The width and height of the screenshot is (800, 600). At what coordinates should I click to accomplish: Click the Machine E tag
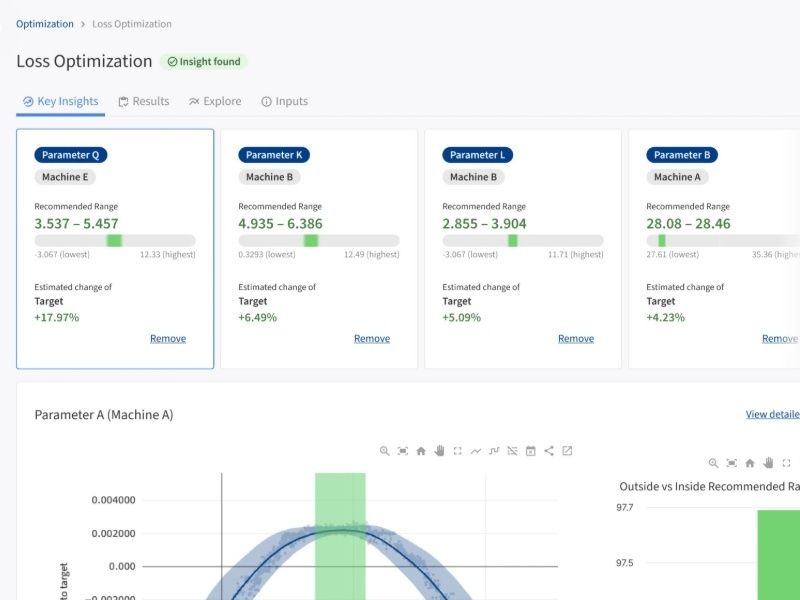(x=65, y=177)
